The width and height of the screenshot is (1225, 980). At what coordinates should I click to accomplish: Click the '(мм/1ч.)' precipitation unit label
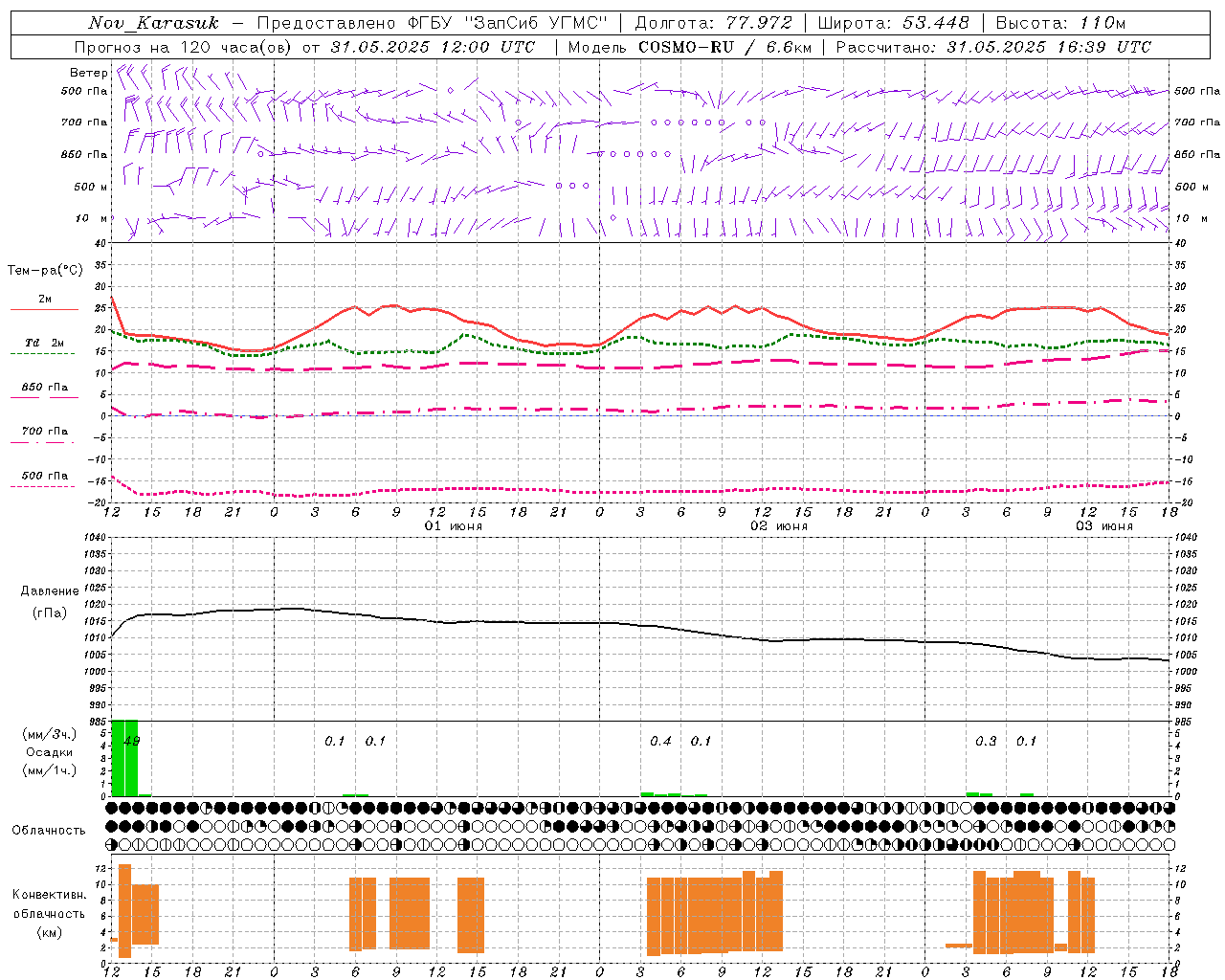49,770
